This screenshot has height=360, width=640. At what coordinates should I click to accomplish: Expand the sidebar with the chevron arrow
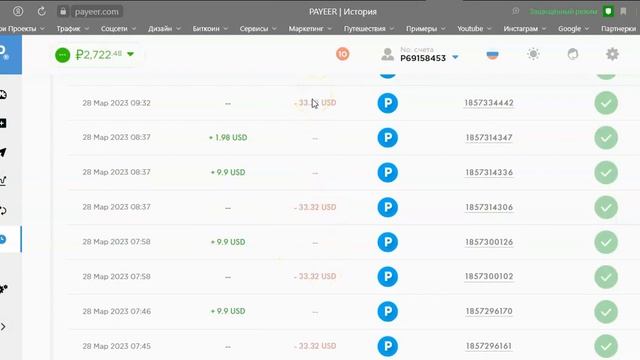click(3, 327)
